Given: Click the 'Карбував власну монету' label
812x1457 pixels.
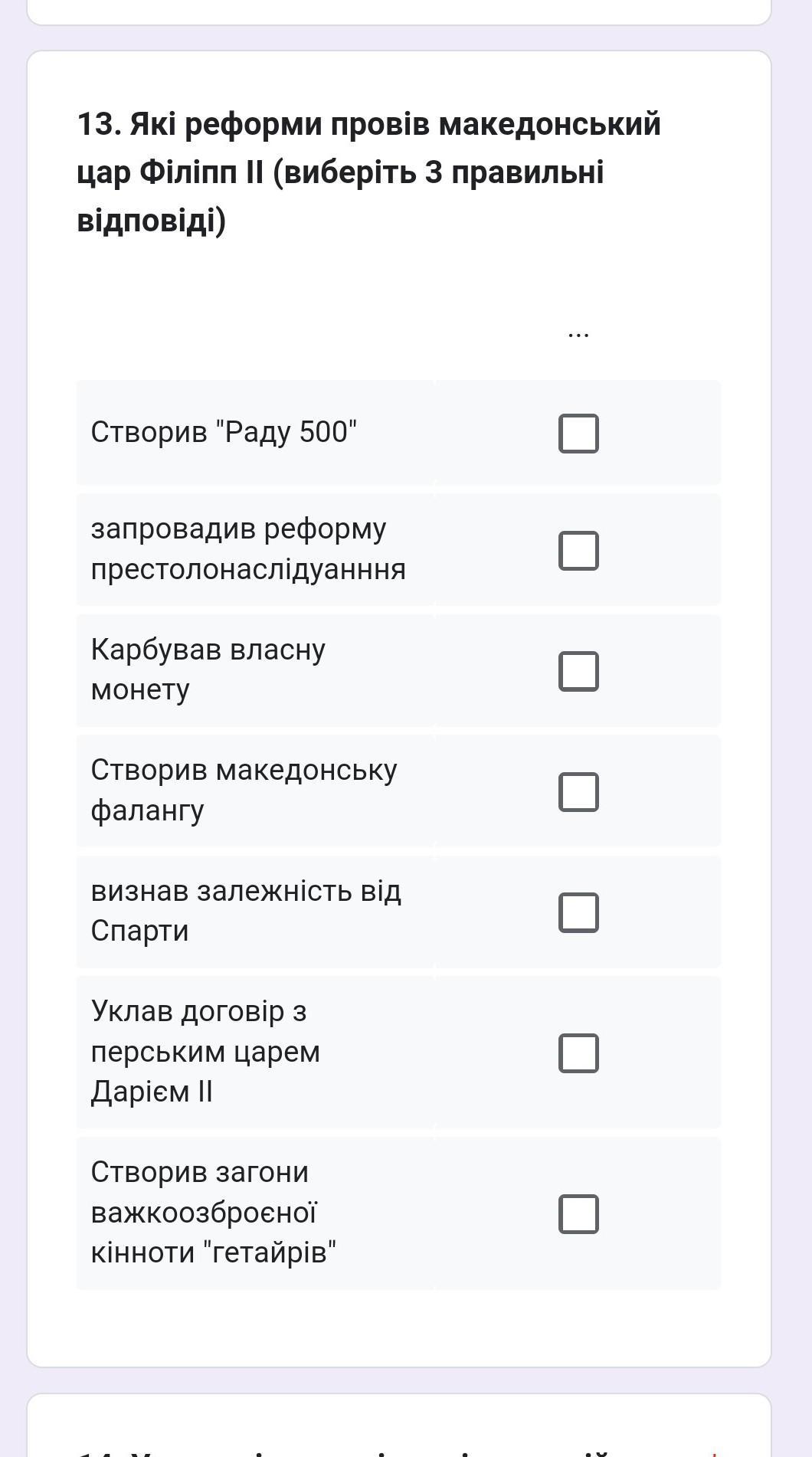Looking at the screenshot, I should click(208, 670).
